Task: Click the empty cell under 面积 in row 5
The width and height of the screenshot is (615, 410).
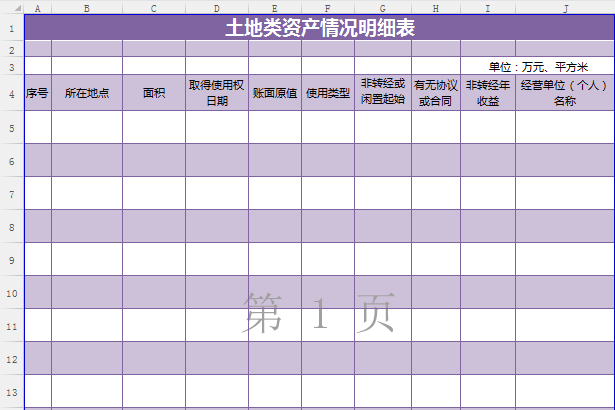Action: coord(153,127)
